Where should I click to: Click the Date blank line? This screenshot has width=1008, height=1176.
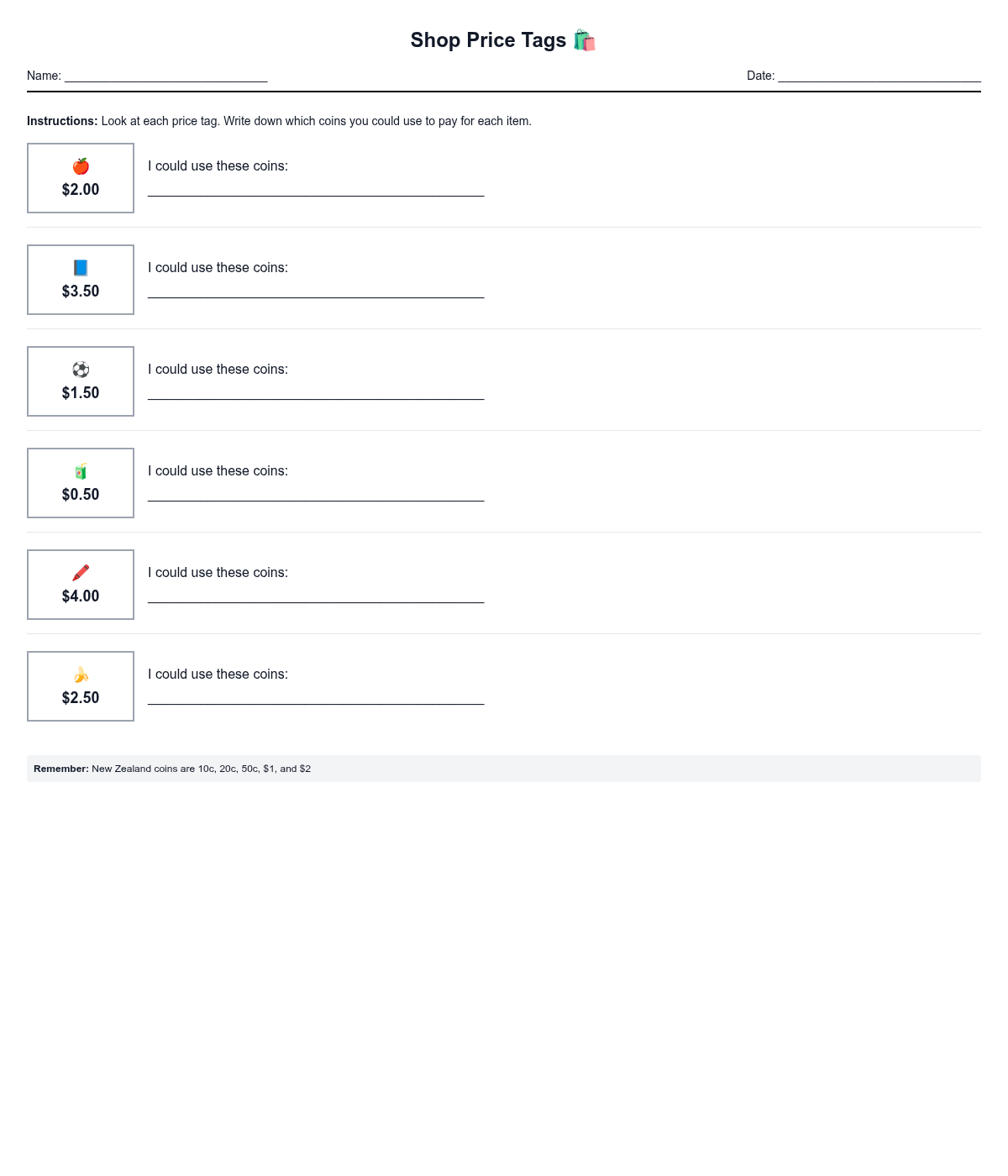pos(879,76)
